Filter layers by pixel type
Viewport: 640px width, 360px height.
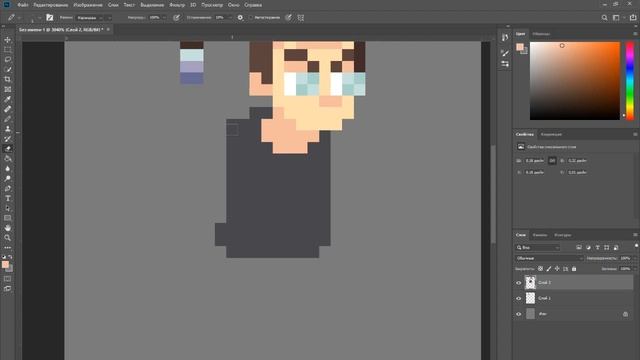(x=579, y=247)
